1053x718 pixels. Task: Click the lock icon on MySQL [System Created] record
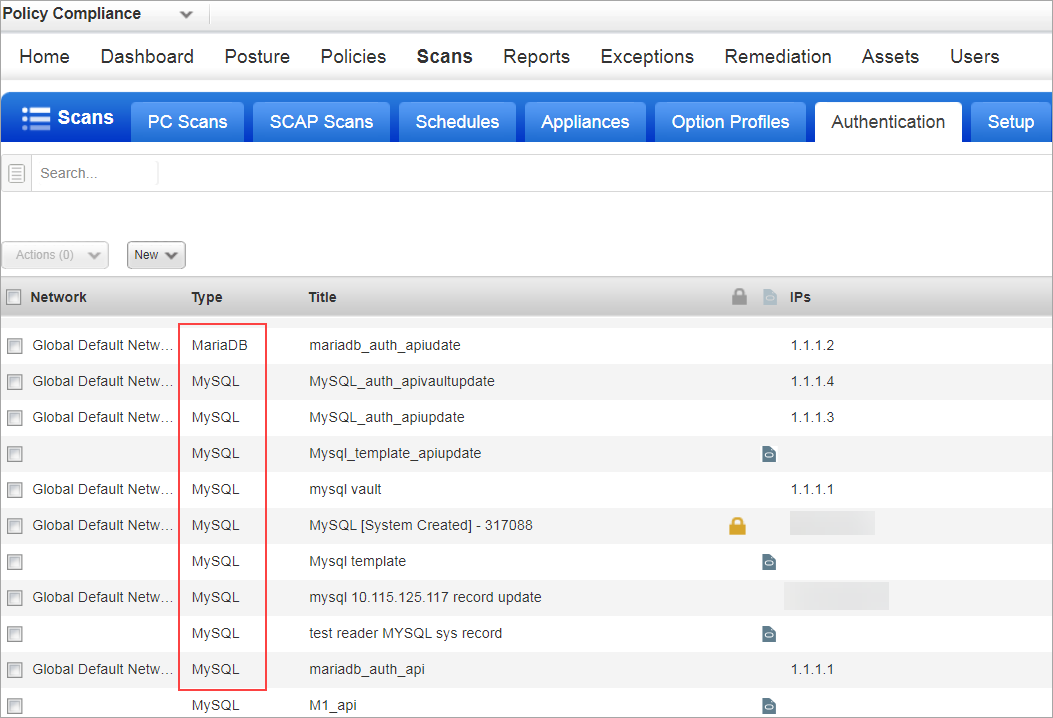pos(737,525)
